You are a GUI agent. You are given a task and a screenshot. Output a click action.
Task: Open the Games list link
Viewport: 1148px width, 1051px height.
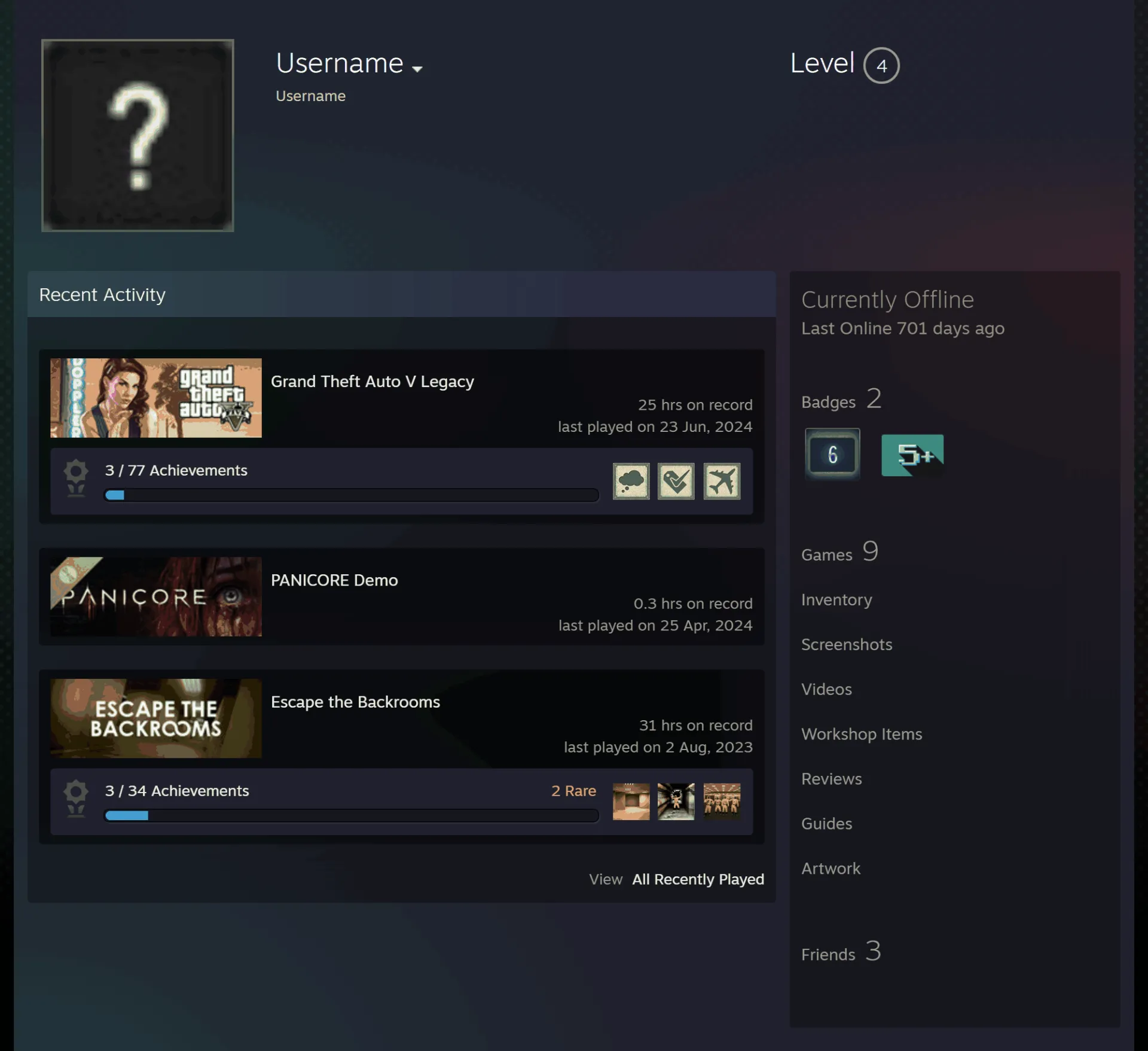(x=839, y=552)
